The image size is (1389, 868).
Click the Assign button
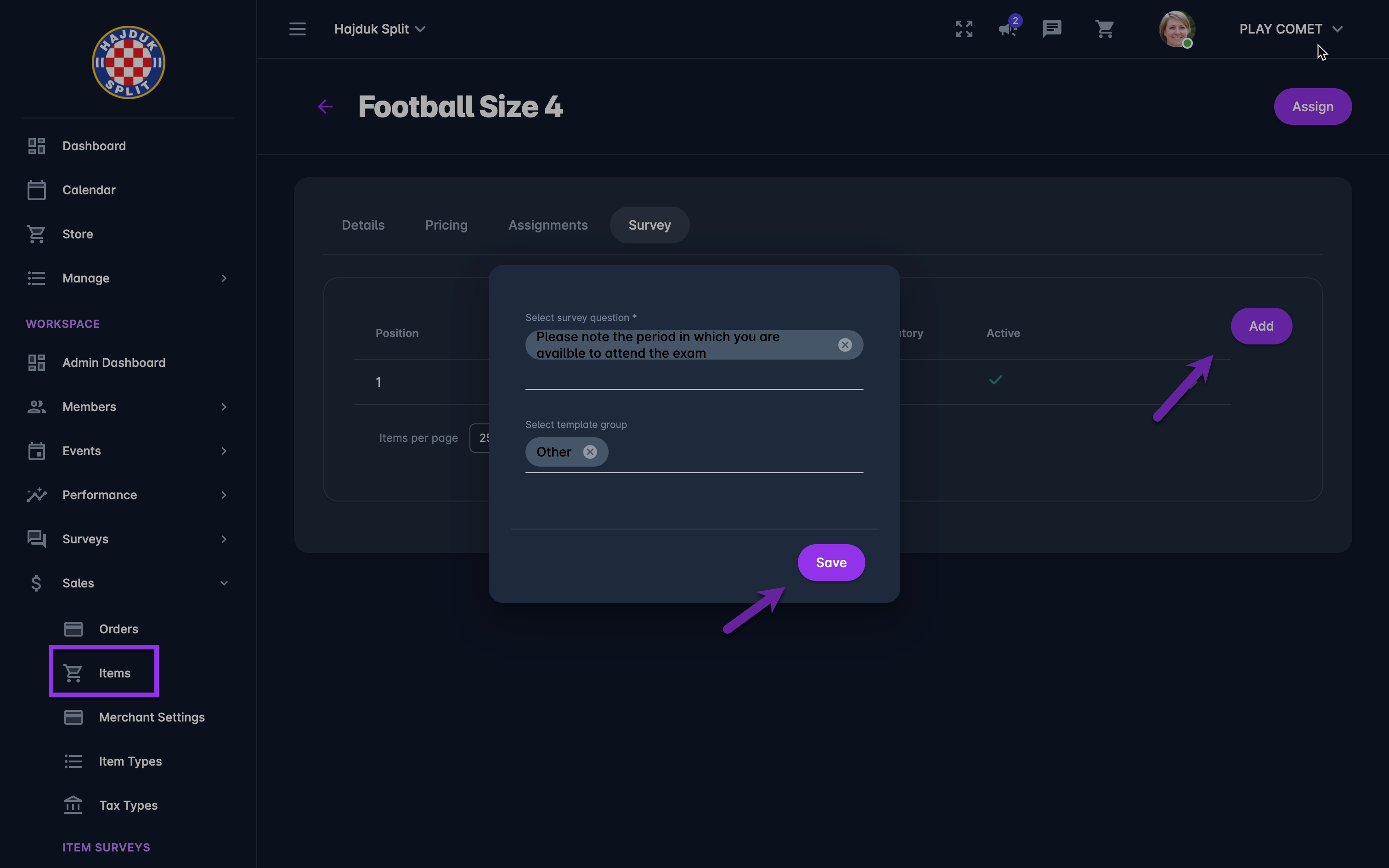pos(1312,107)
